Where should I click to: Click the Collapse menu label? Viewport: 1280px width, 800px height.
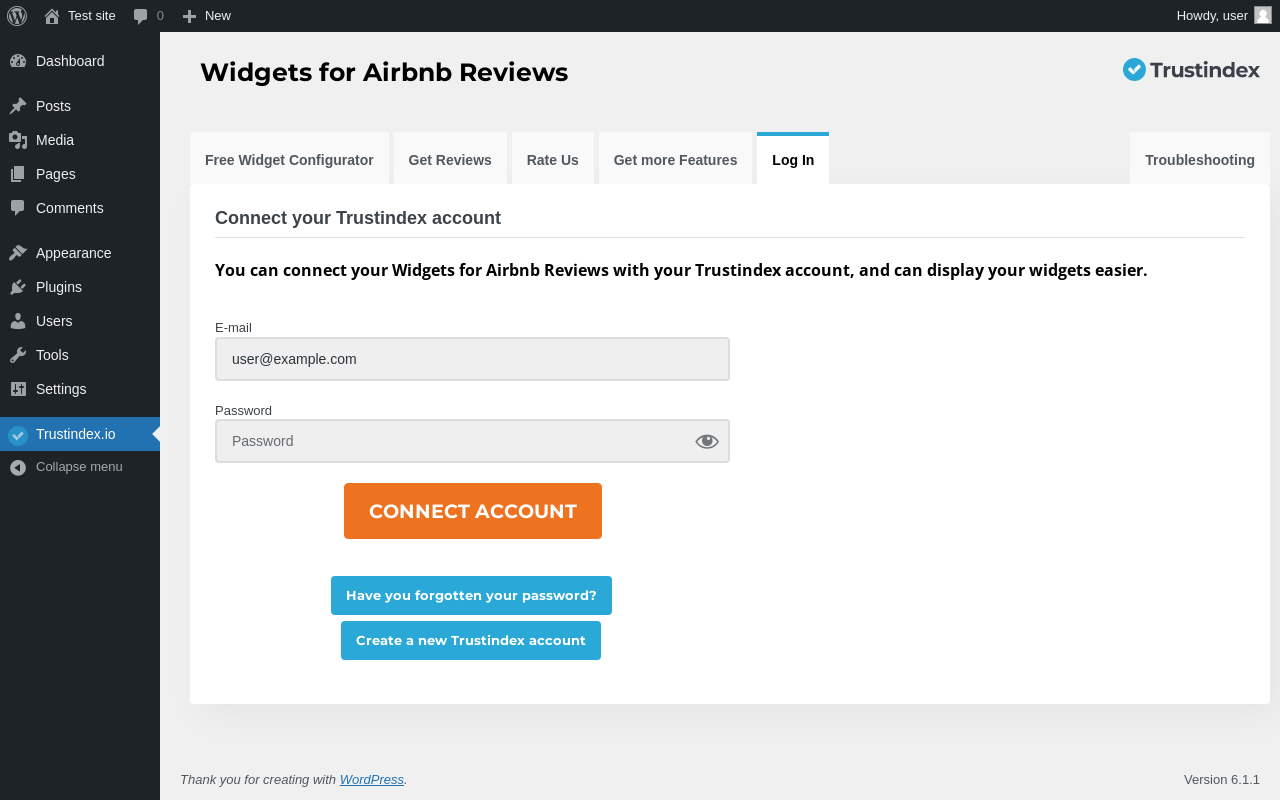(x=79, y=467)
